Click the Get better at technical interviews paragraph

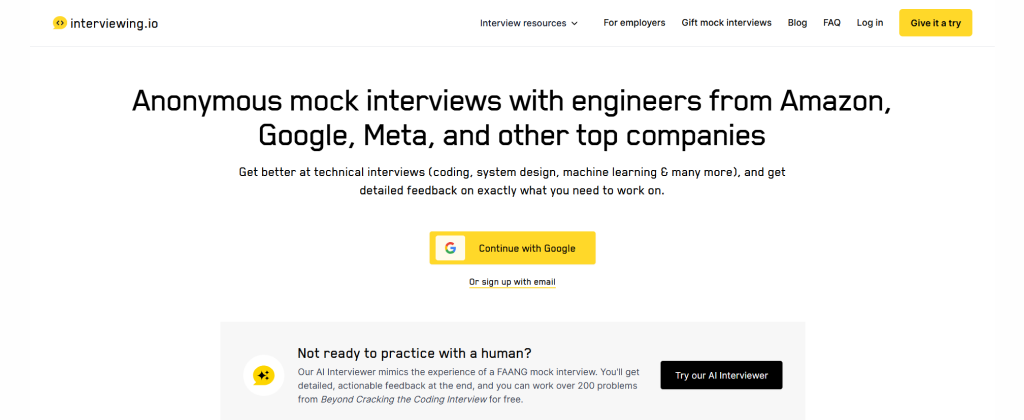coord(512,181)
